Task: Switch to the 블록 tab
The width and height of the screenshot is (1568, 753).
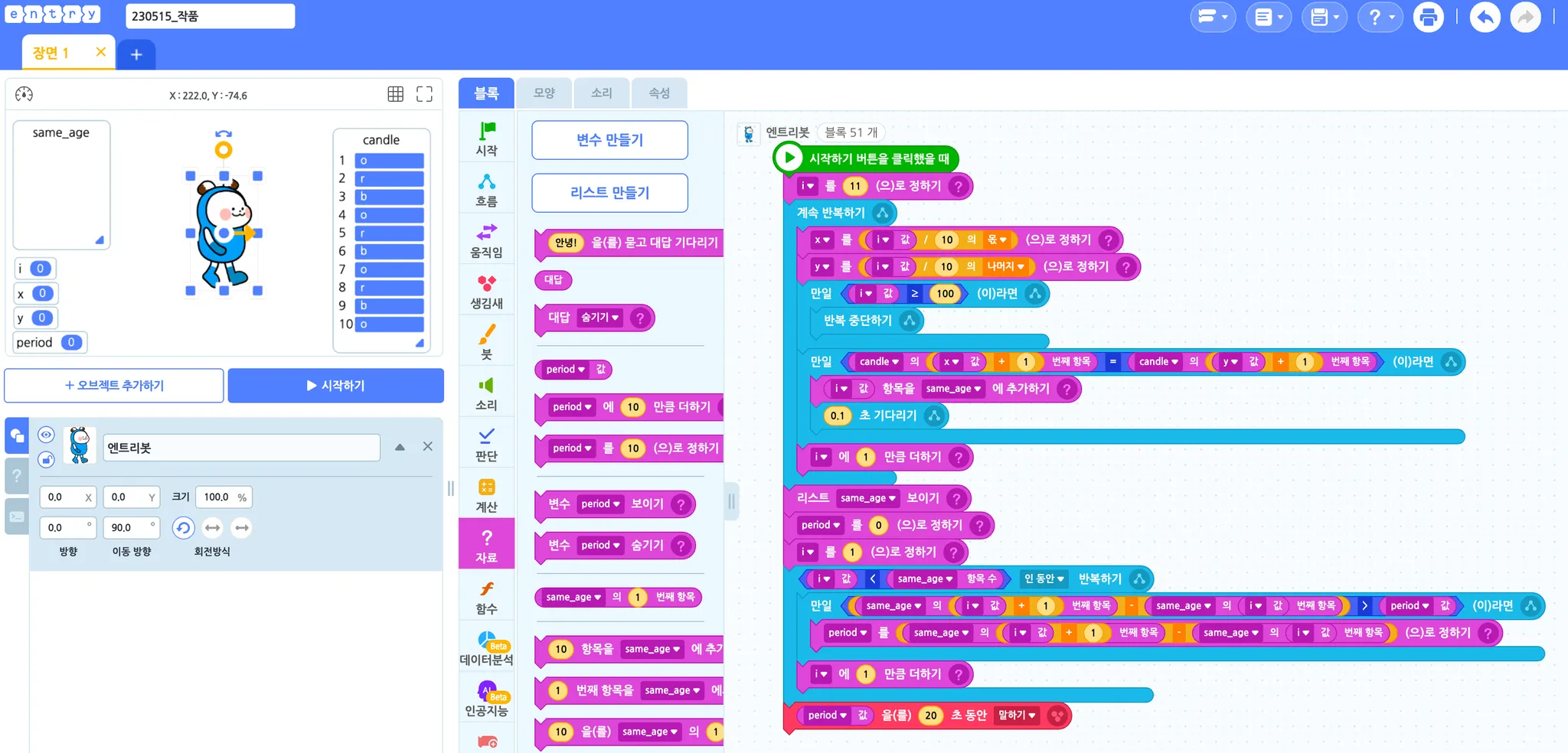Action: tap(486, 93)
